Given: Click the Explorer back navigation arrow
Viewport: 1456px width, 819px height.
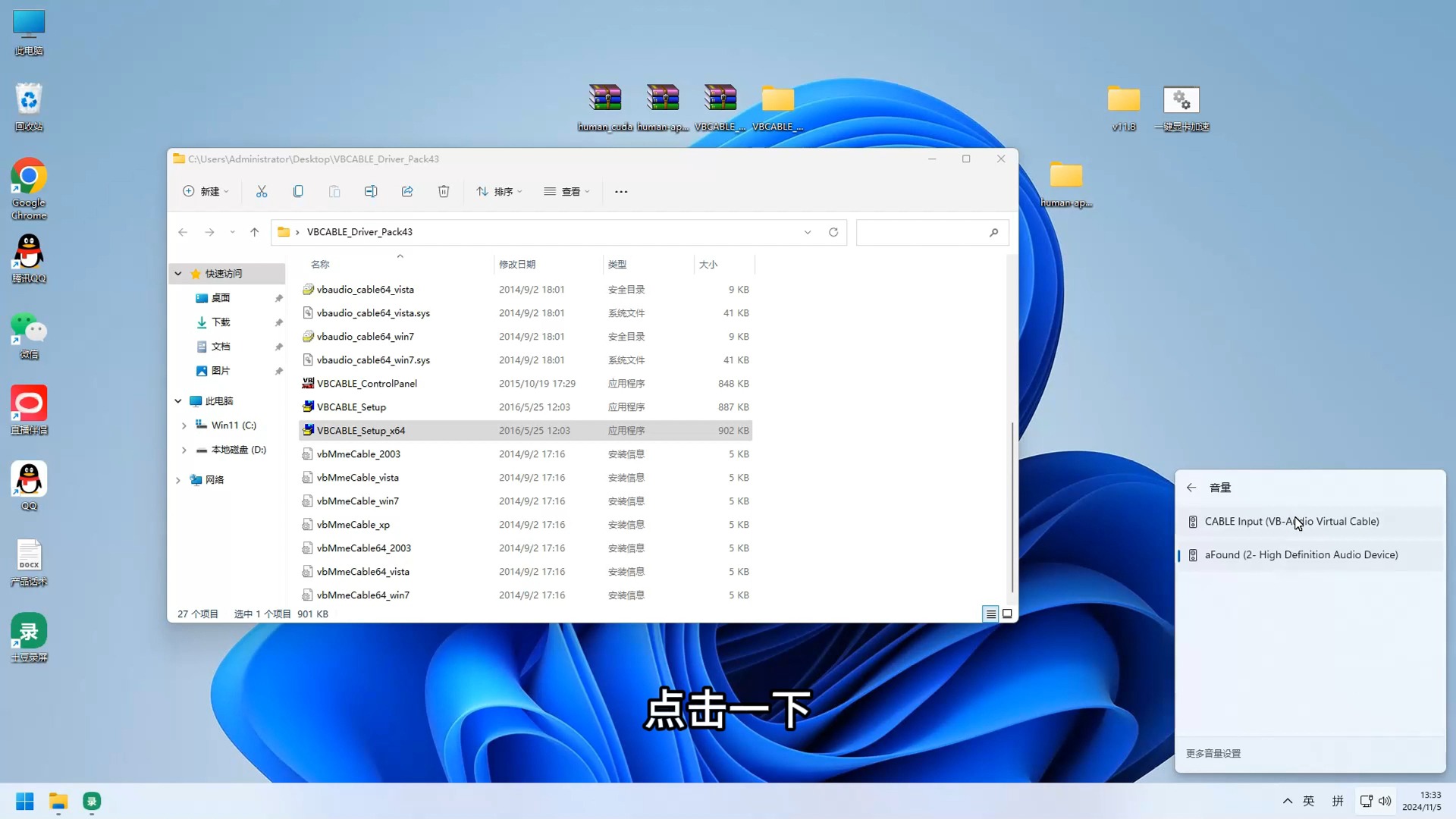Looking at the screenshot, I should pyautogui.click(x=183, y=232).
